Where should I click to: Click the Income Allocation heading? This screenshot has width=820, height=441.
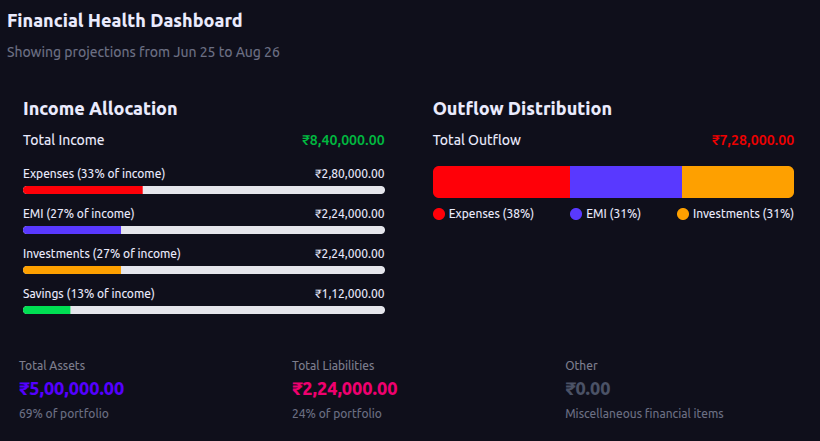point(100,109)
